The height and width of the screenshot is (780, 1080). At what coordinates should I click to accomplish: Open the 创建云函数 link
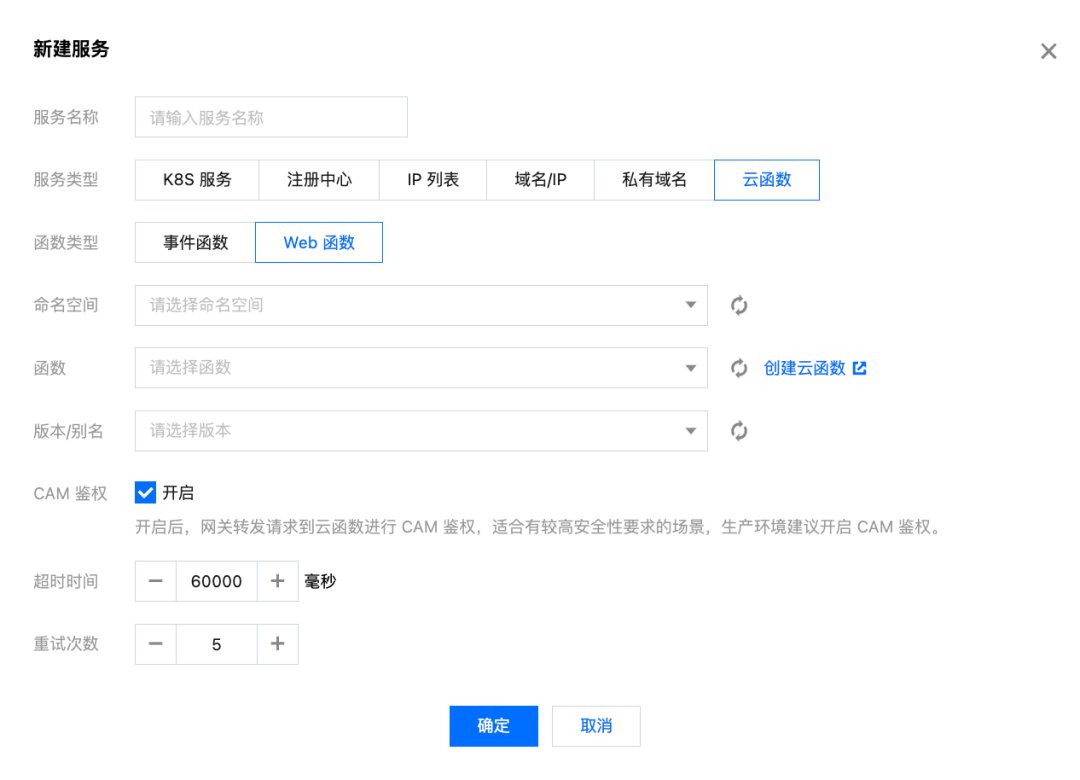click(x=815, y=368)
